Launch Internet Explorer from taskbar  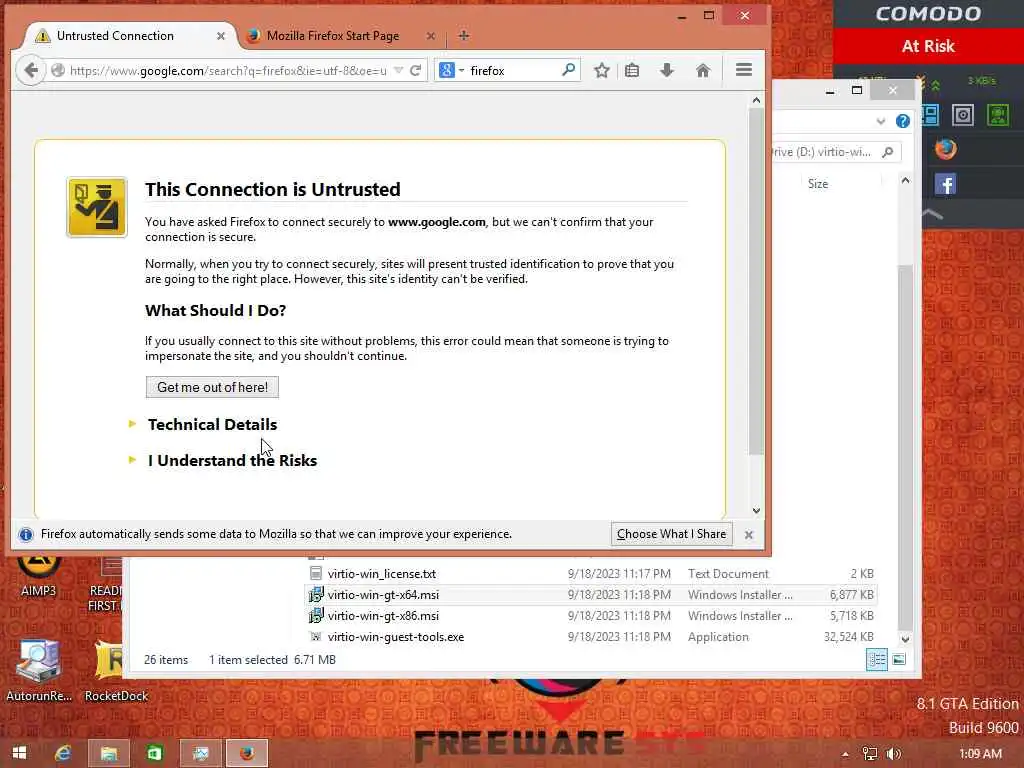pyautogui.click(x=63, y=753)
